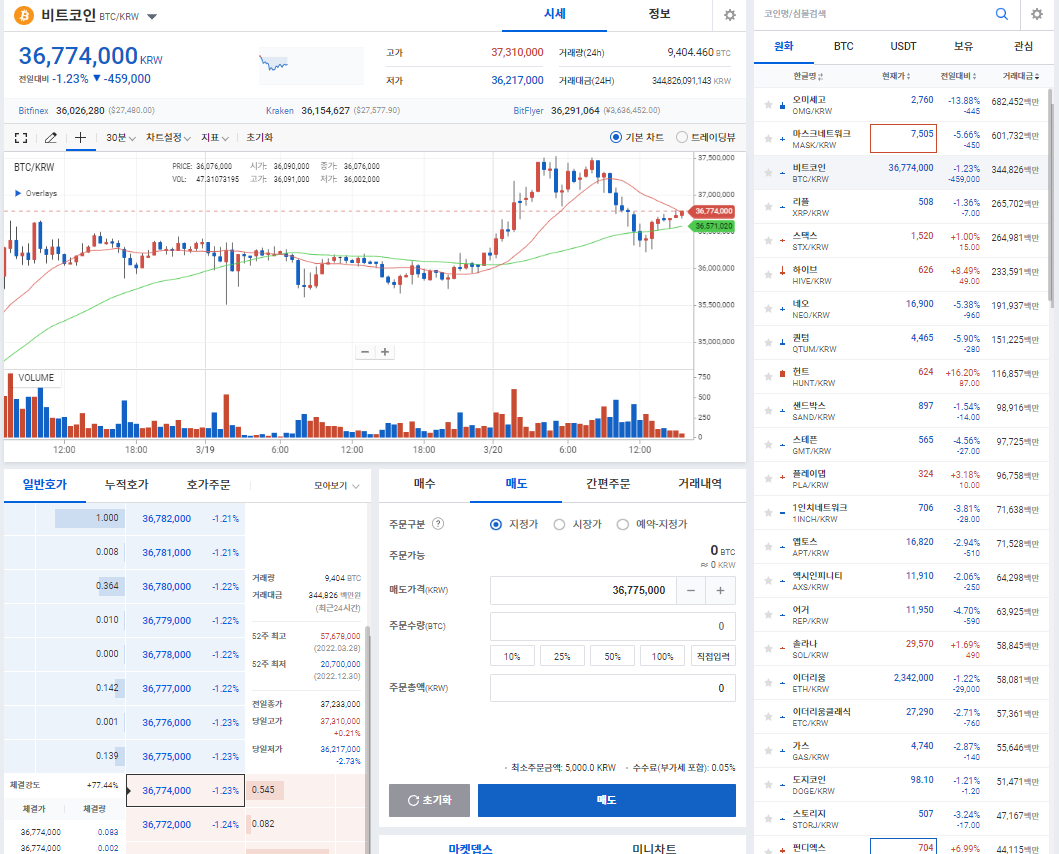Open order type help question icon

pos(438,524)
